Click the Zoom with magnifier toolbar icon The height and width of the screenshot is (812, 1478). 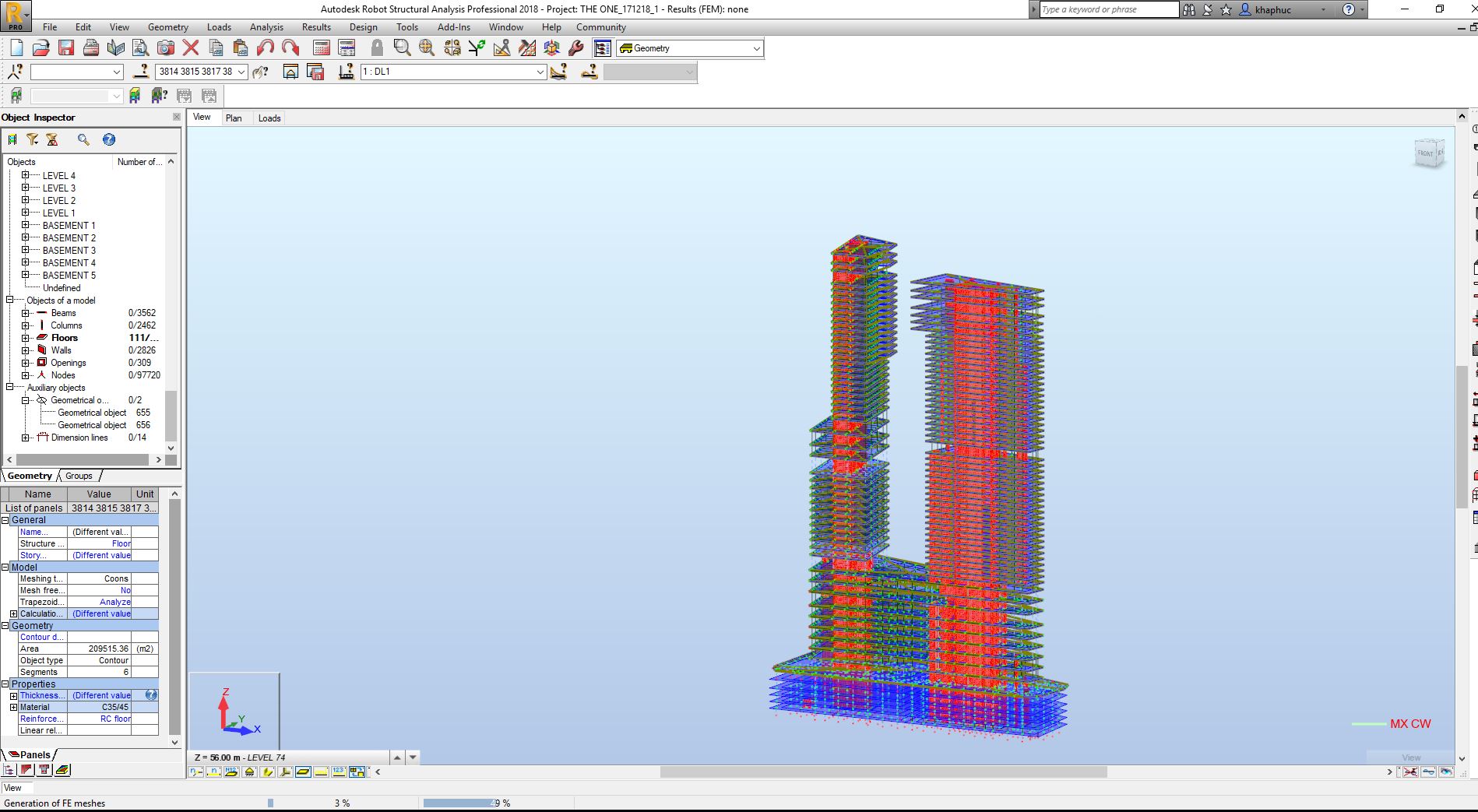click(x=402, y=47)
